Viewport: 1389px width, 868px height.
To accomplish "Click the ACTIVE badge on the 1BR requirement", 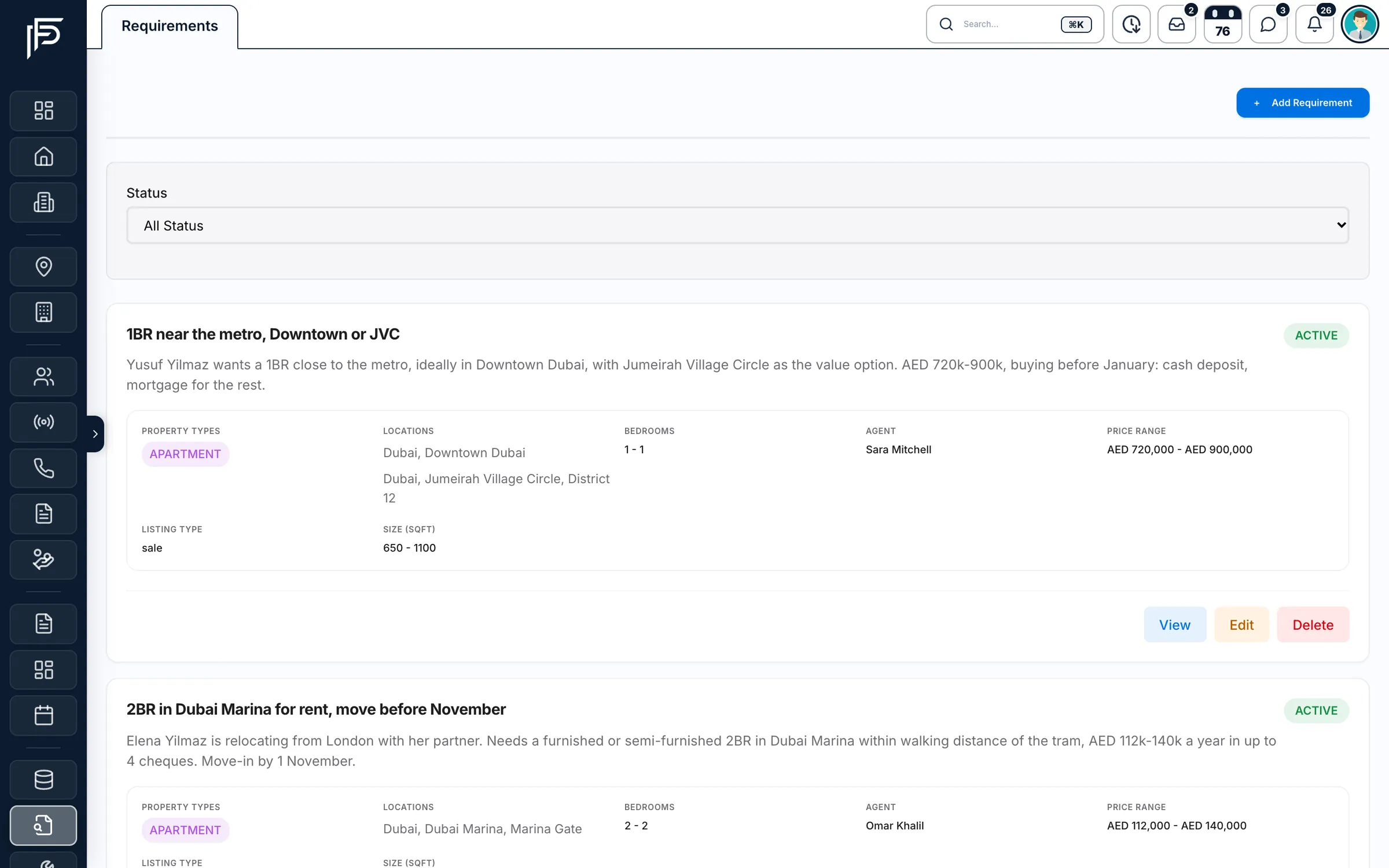I will (1316, 336).
